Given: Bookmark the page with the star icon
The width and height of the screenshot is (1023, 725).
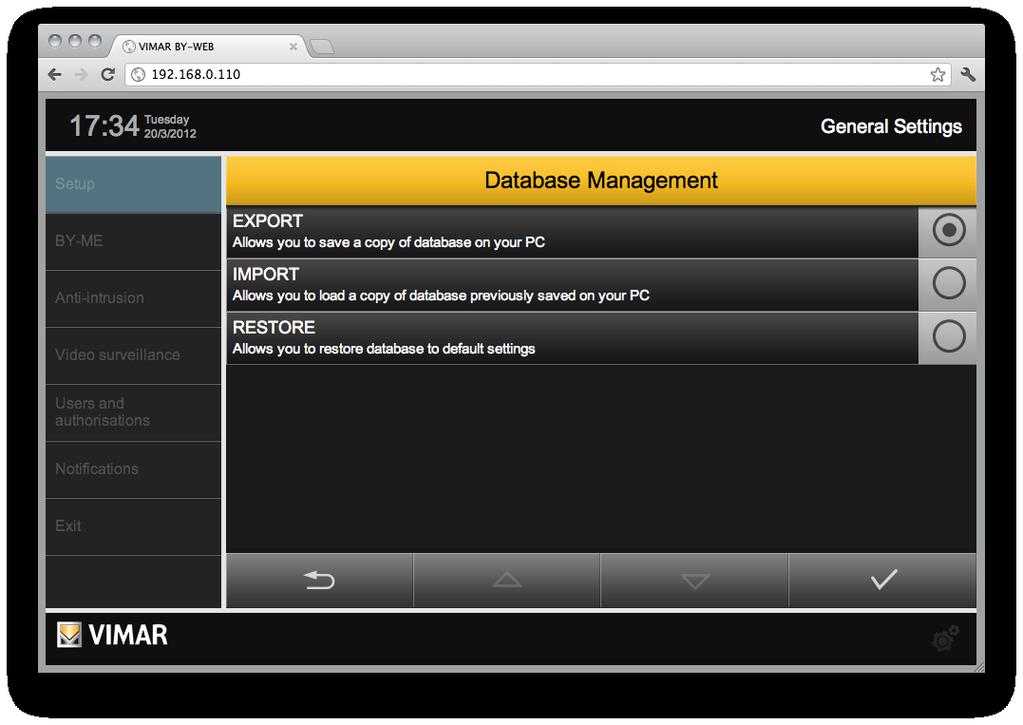Looking at the screenshot, I should click(x=938, y=74).
